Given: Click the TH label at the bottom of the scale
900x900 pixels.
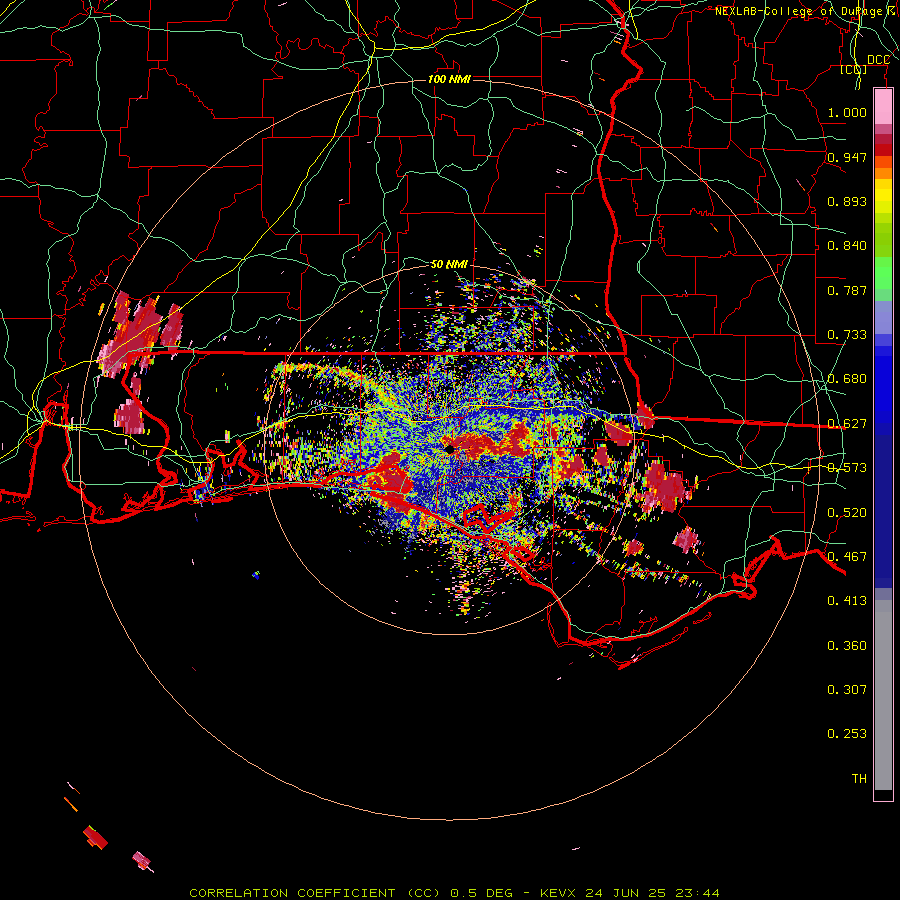Looking at the screenshot, I should [x=859, y=779].
